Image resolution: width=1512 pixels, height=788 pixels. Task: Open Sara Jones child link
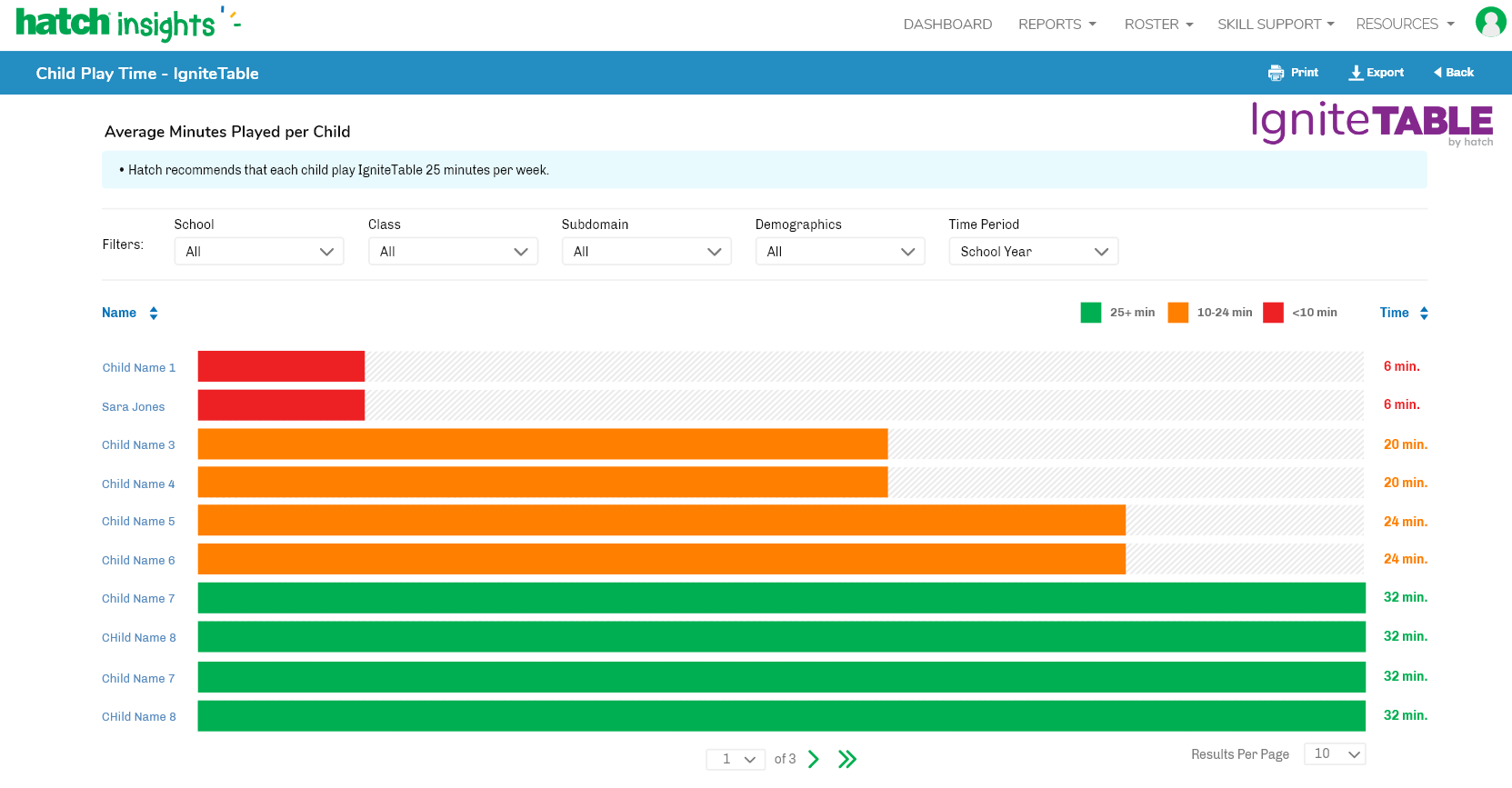pos(134,407)
